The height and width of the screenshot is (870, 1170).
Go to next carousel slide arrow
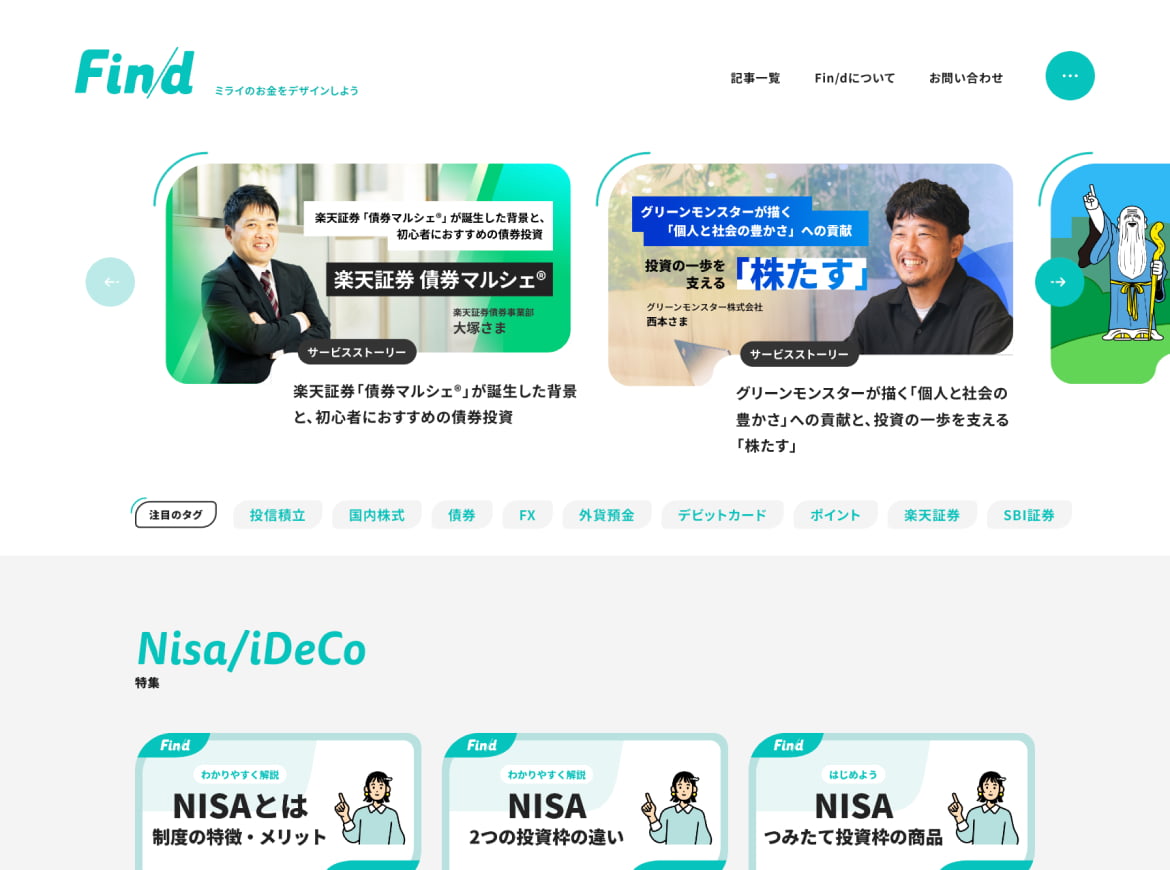pos(1058,282)
